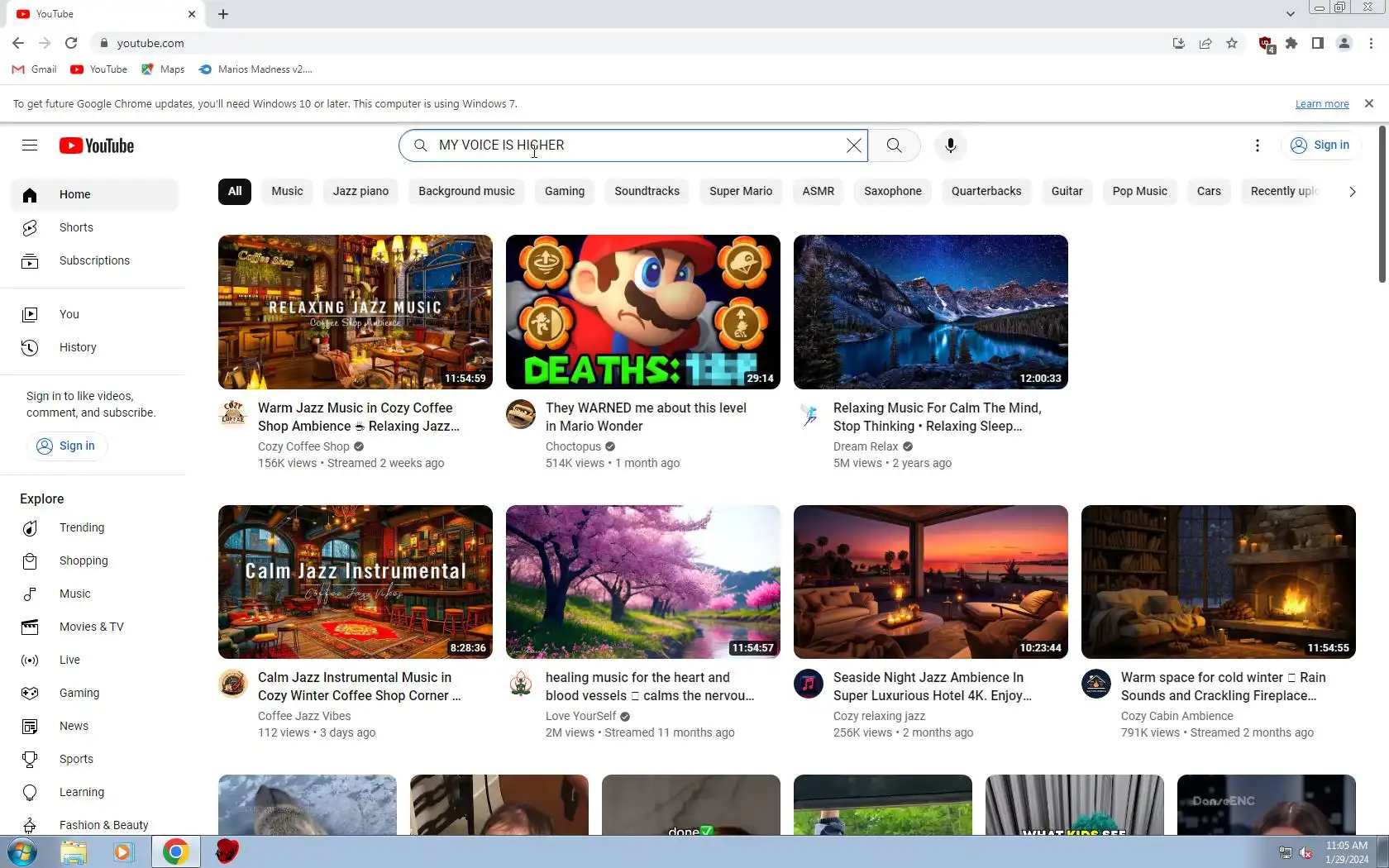This screenshot has height=868, width=1389.
Task: Select the Background music chip
Action: point(466,192)
